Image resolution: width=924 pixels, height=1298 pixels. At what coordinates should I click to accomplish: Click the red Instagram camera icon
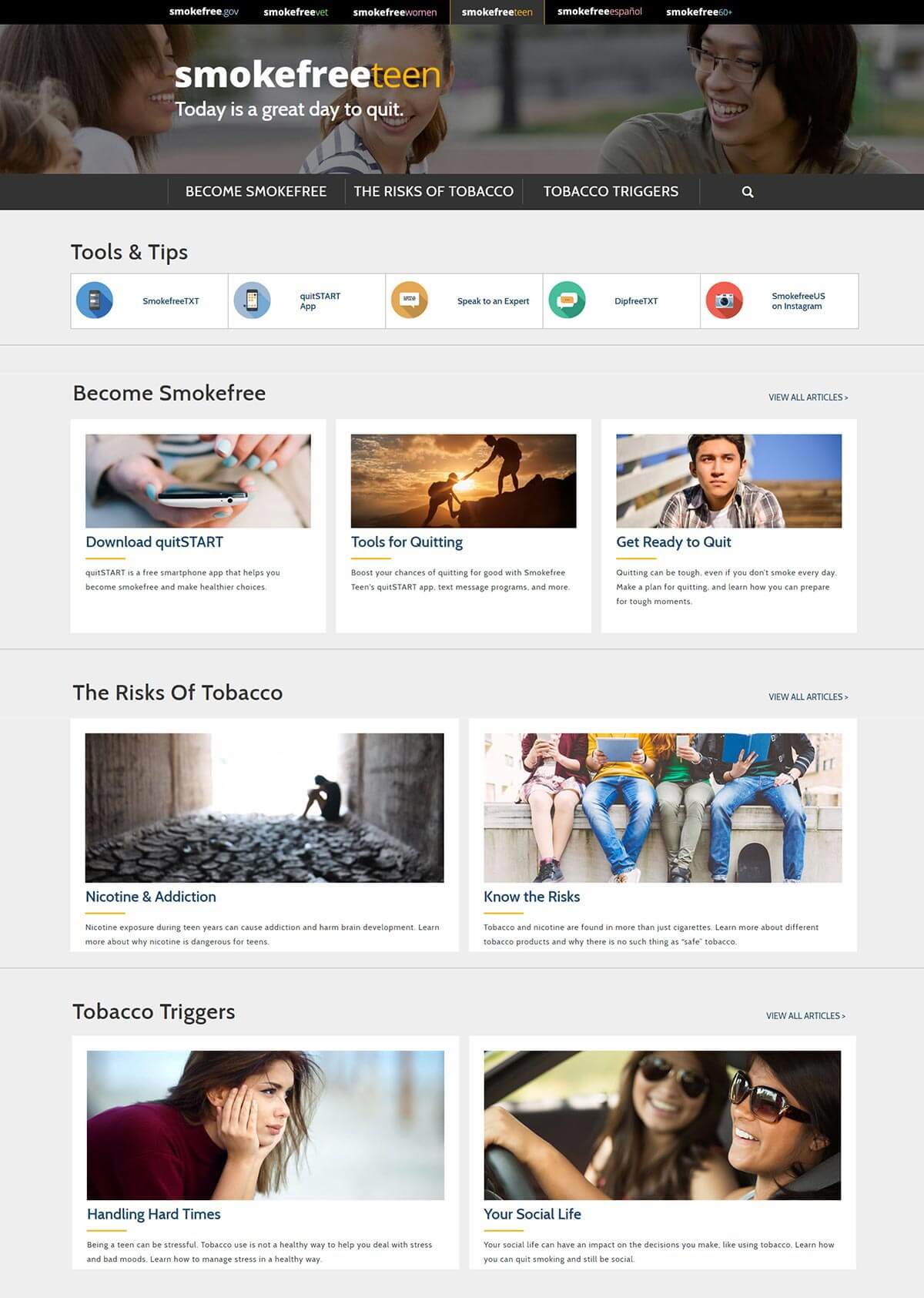[x=724, y=300]
